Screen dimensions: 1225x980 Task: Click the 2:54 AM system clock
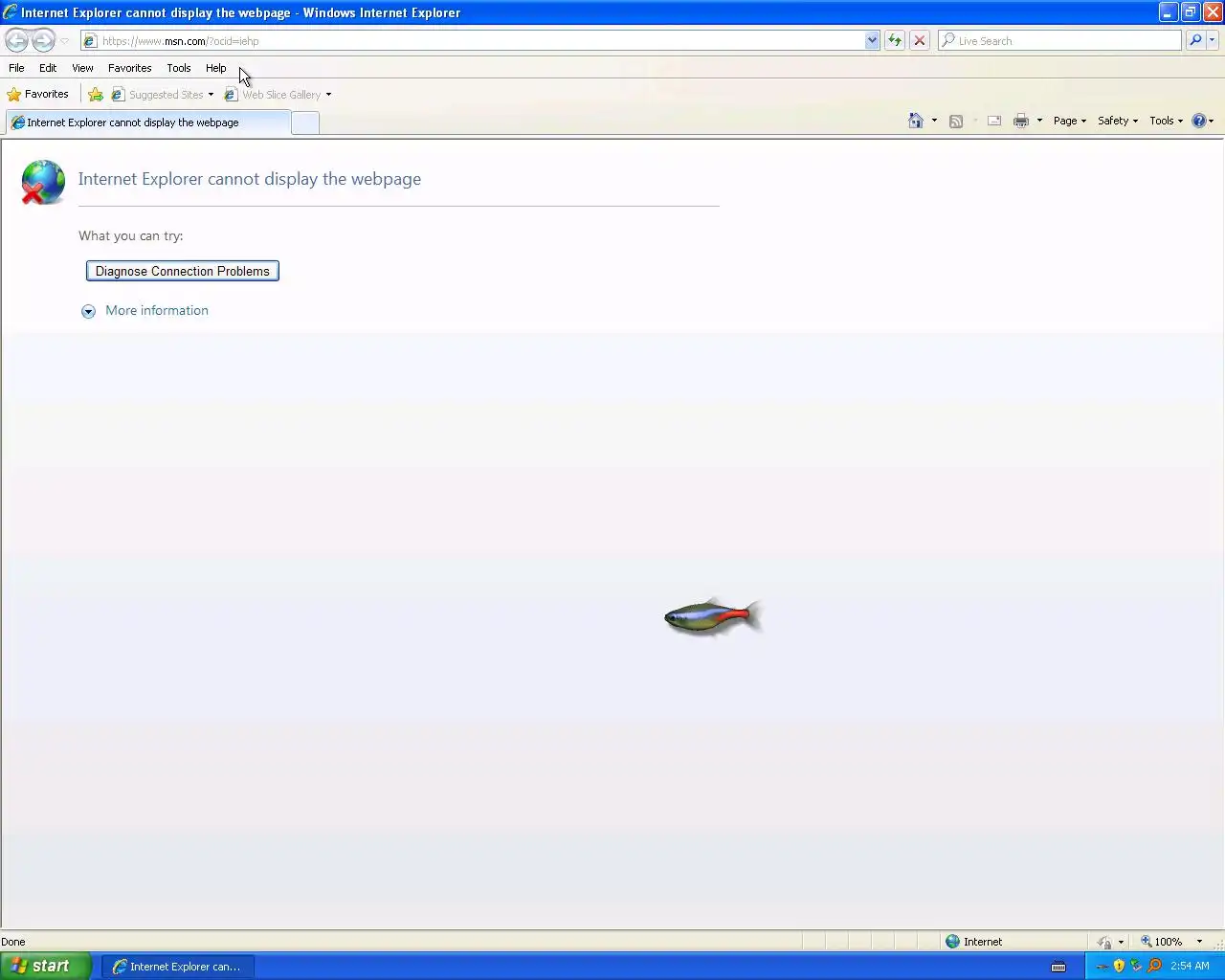(1190, 966)
